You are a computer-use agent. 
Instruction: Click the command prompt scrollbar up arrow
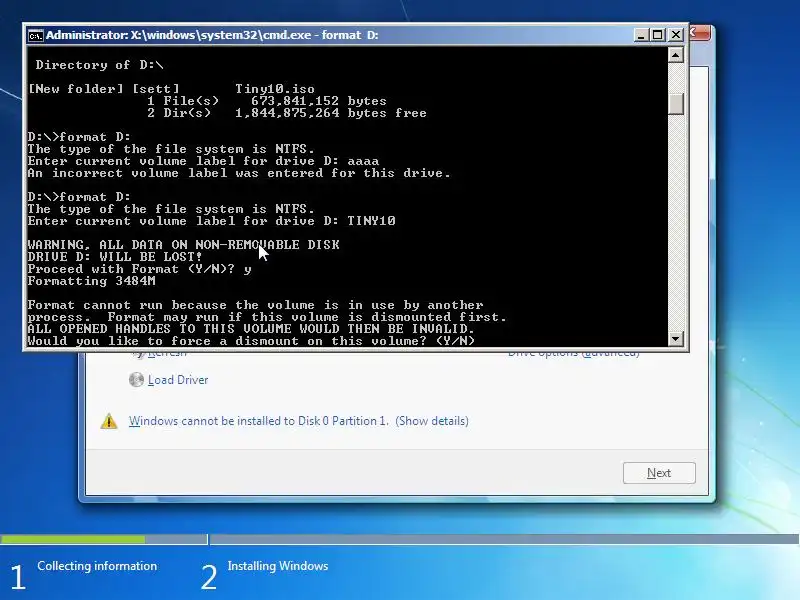coord(676,55)
